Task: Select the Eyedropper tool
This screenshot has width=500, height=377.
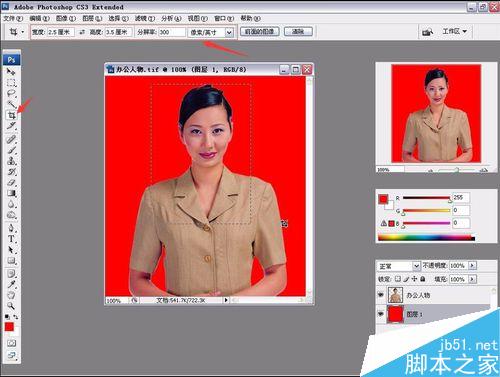Action: click(x=12, y=284)
